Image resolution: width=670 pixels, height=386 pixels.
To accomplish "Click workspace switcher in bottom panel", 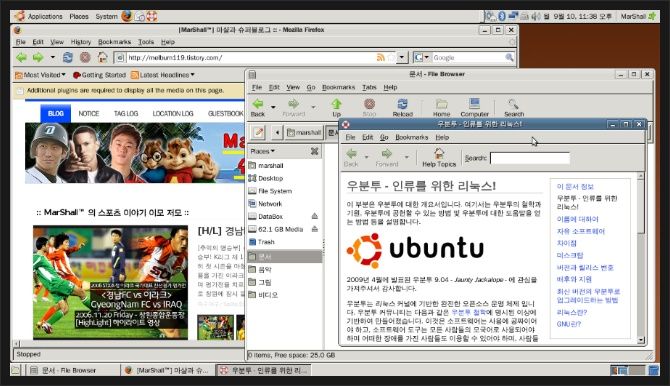I will point(628,370).
